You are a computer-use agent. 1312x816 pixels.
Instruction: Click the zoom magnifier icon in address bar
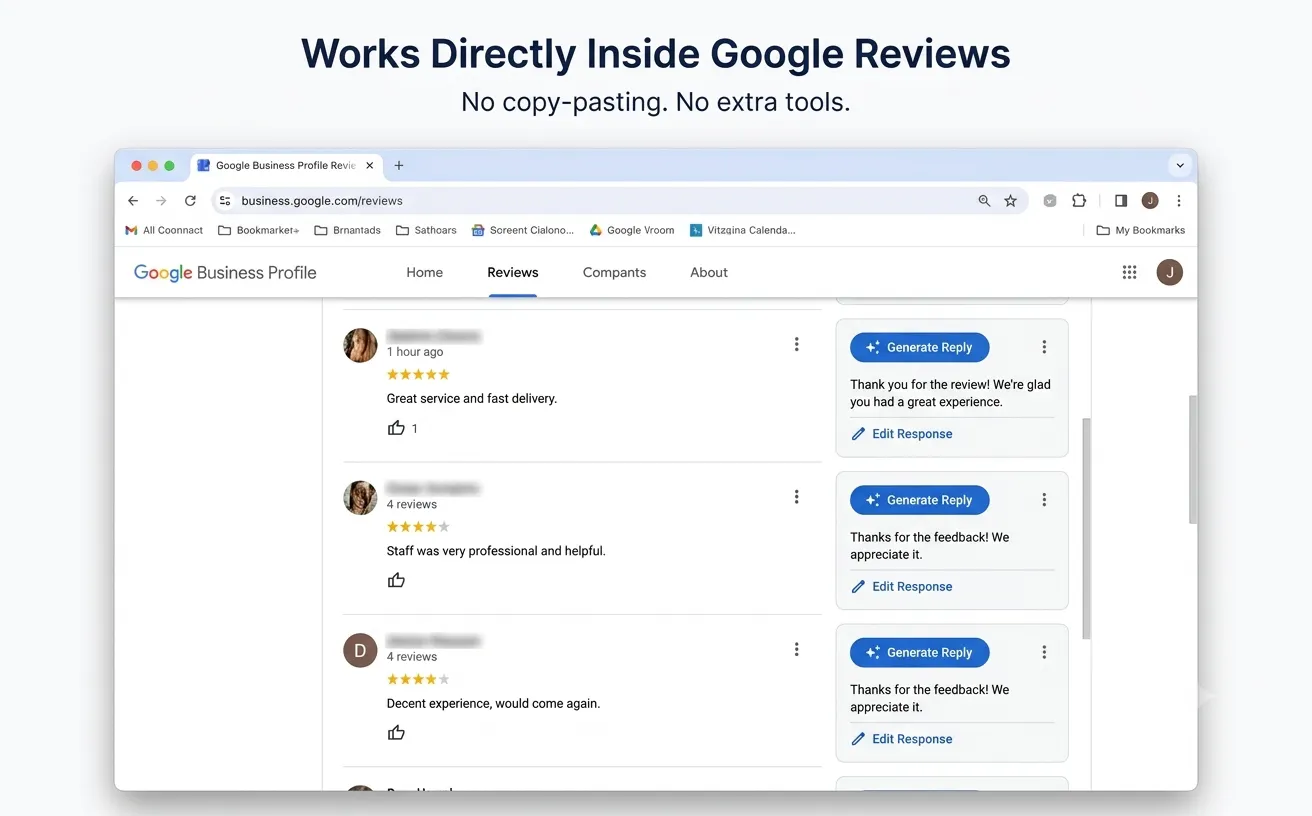pyautogui.click(x=984, y=201)
